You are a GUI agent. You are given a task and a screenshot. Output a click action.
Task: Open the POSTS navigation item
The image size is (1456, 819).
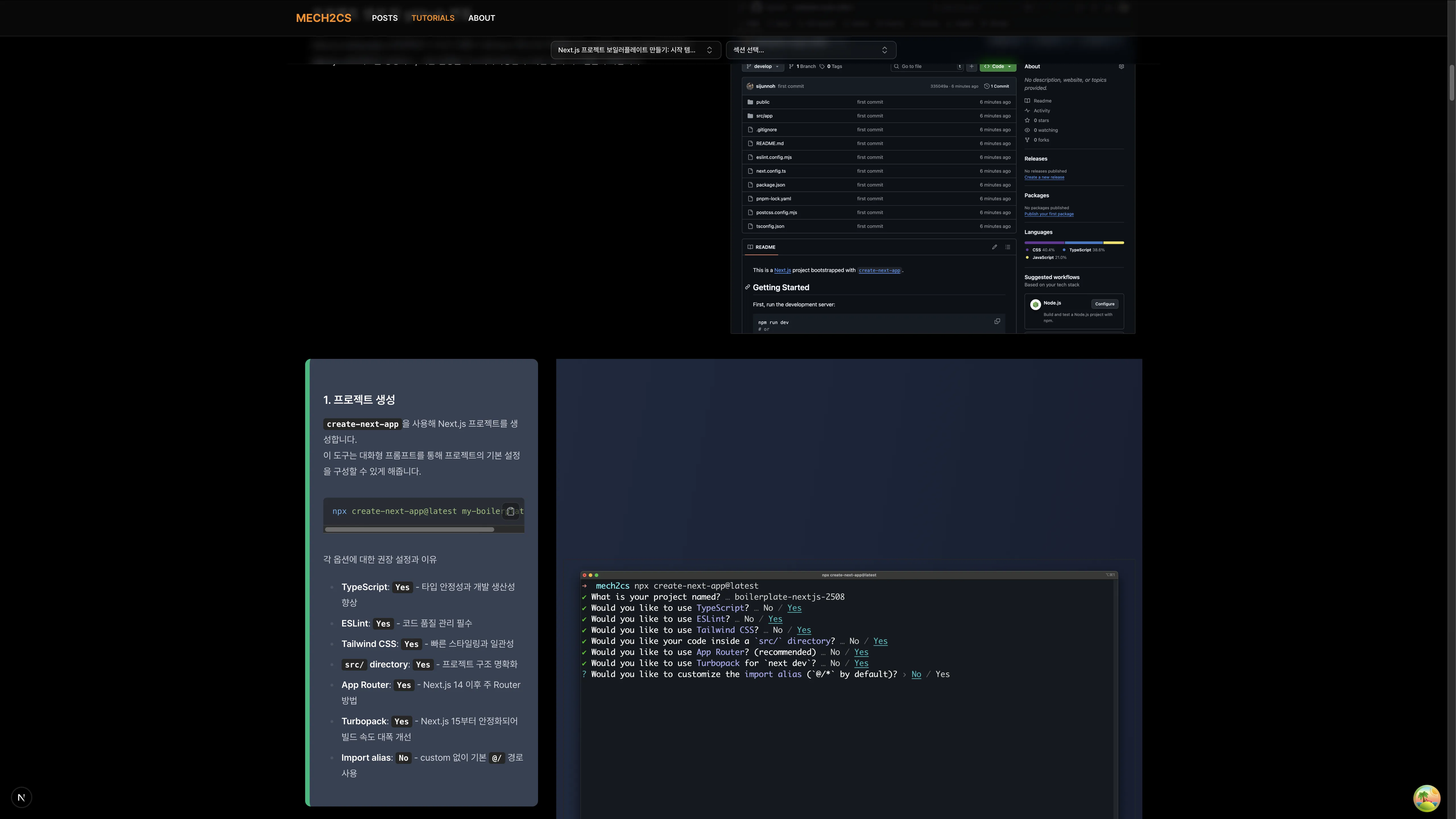click(384, 18)
